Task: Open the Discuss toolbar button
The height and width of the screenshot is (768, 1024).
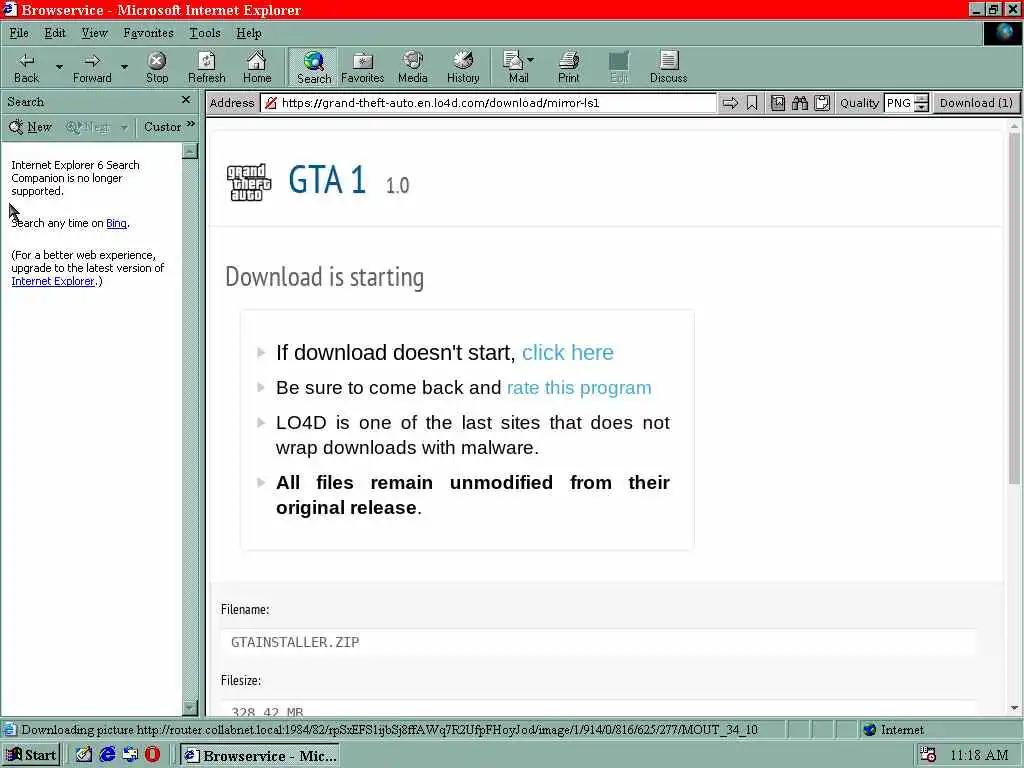Action: click(x=668, y=67)
